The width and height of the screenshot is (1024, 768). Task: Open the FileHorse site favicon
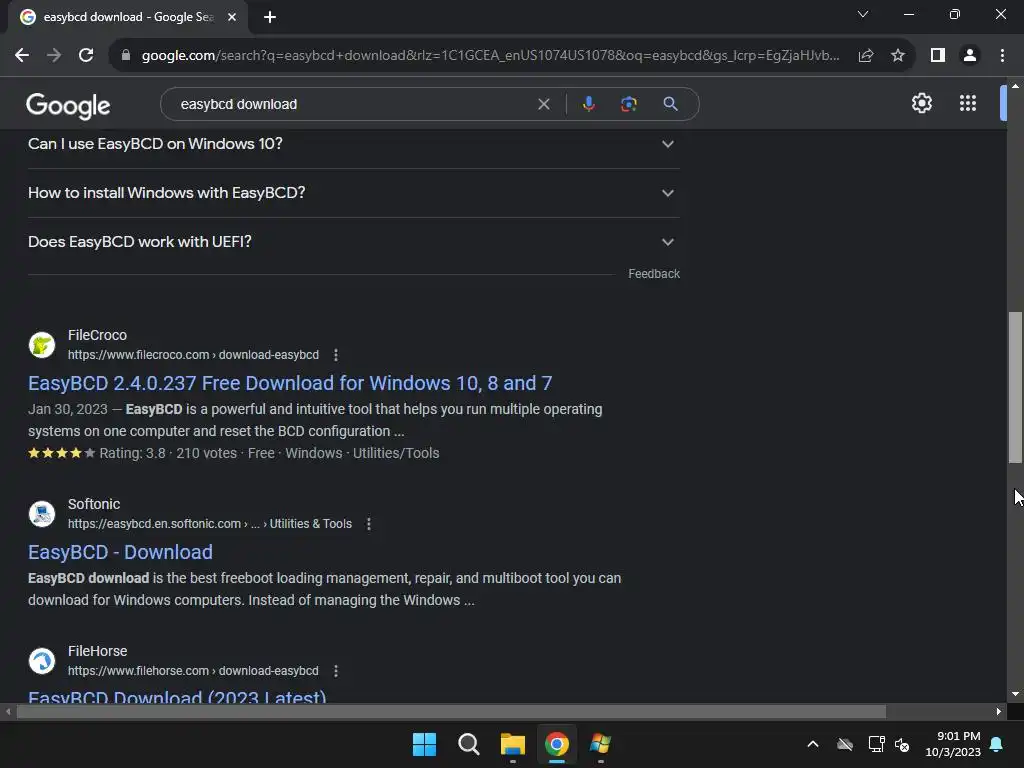point(42,661)
